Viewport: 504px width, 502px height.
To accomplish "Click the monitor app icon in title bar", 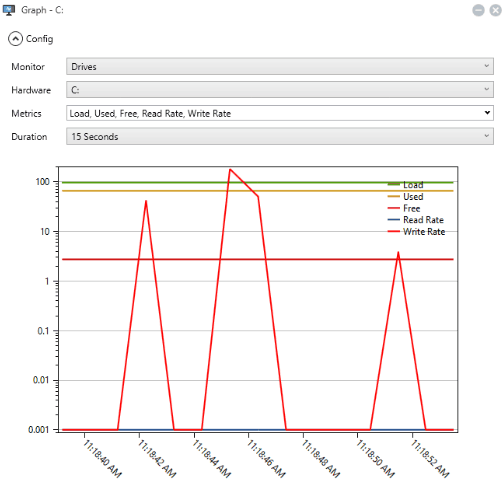I will (x=9, y=10).
